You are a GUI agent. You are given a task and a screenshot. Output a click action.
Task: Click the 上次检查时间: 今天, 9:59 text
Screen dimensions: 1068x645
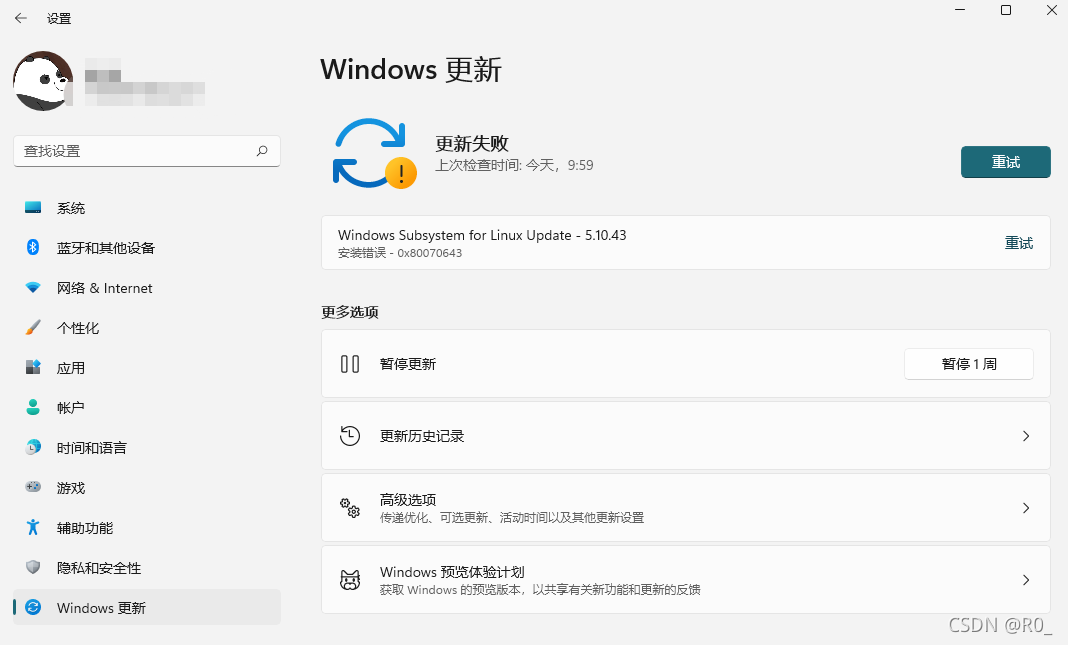click(514, 165)
